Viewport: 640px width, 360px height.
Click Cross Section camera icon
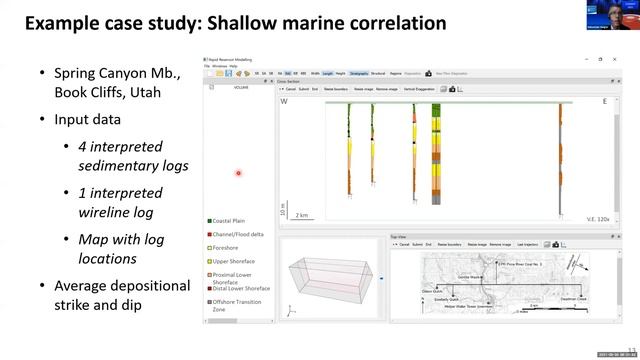[x=452, y=89]
